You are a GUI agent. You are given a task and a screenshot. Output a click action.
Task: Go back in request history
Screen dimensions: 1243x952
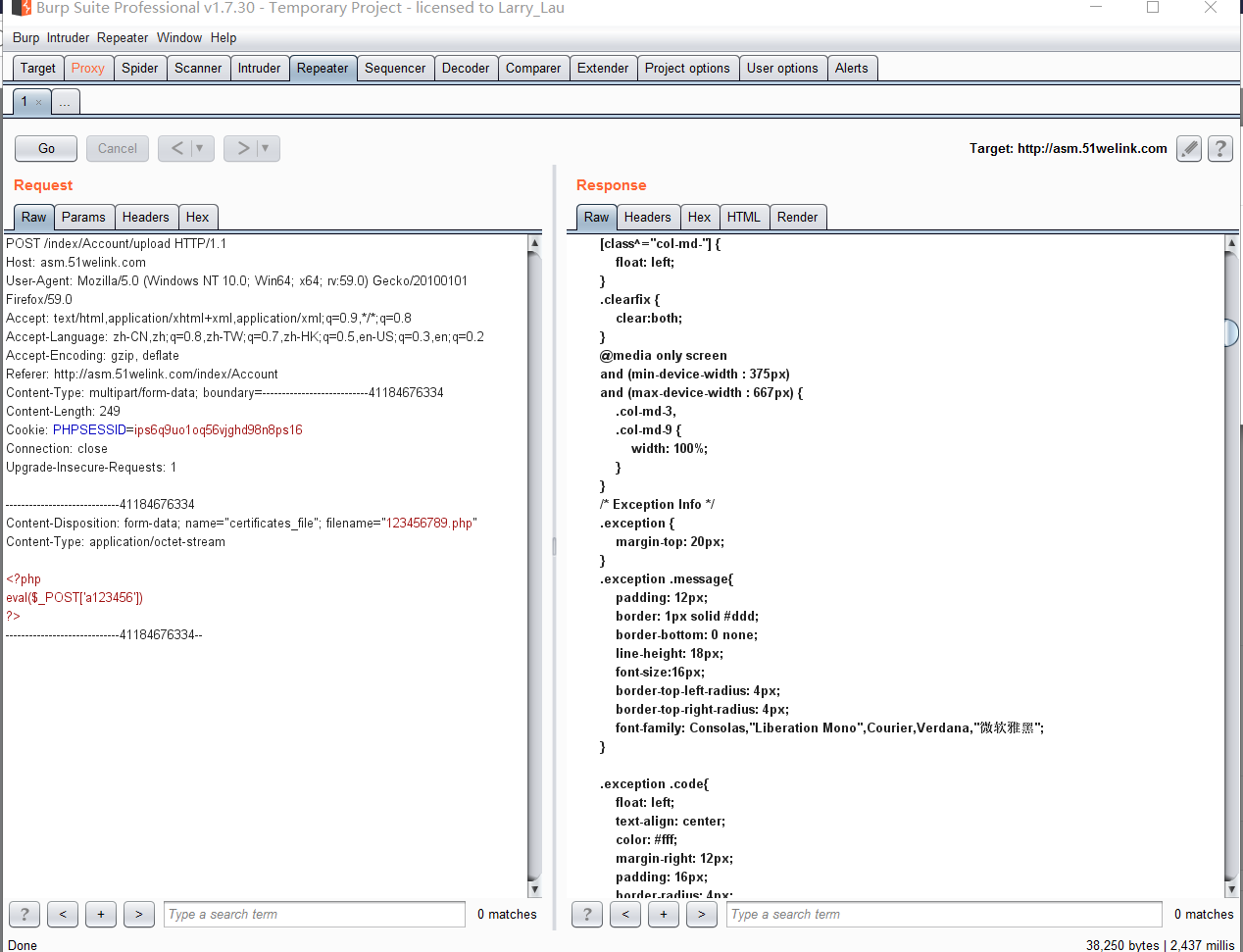tap(176, 148)
